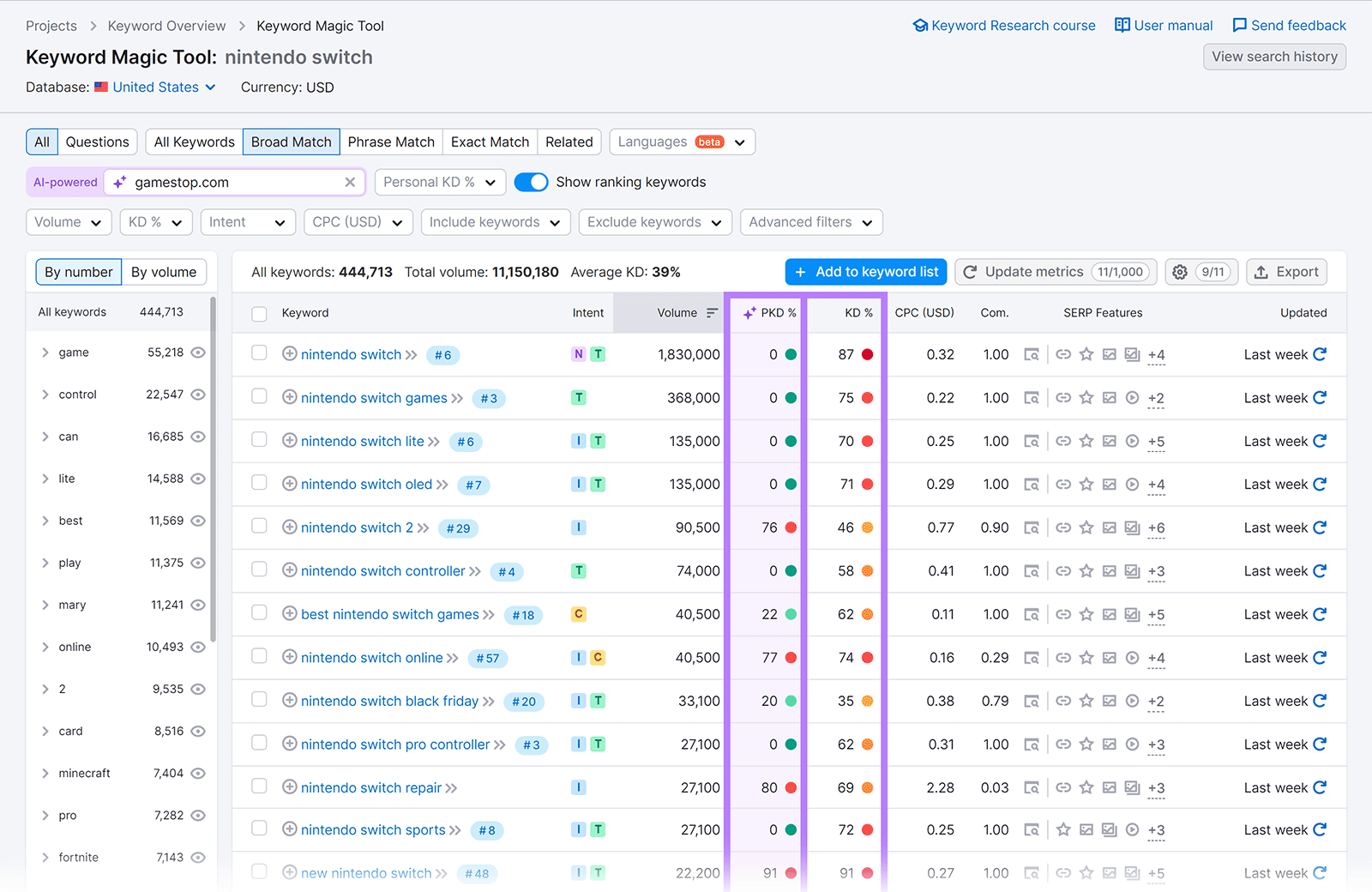Expand the minecraft keyword group
Screen dimensions: 1372x892
[45, 773]
